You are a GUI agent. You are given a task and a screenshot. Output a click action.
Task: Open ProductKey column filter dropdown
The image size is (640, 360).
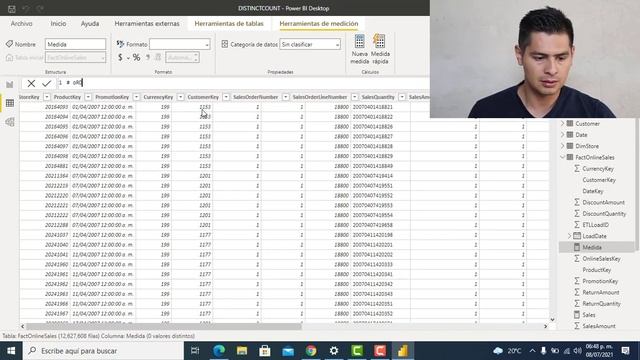(x=88, y=97)
